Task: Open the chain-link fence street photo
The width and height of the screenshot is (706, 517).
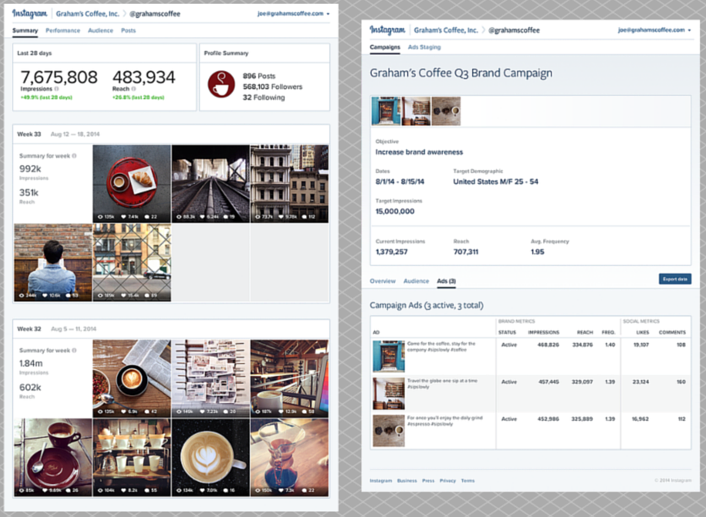Action: tap(132, 263)
